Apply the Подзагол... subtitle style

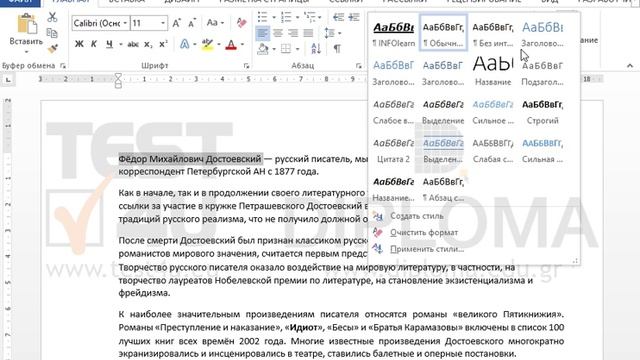point(542,72)
